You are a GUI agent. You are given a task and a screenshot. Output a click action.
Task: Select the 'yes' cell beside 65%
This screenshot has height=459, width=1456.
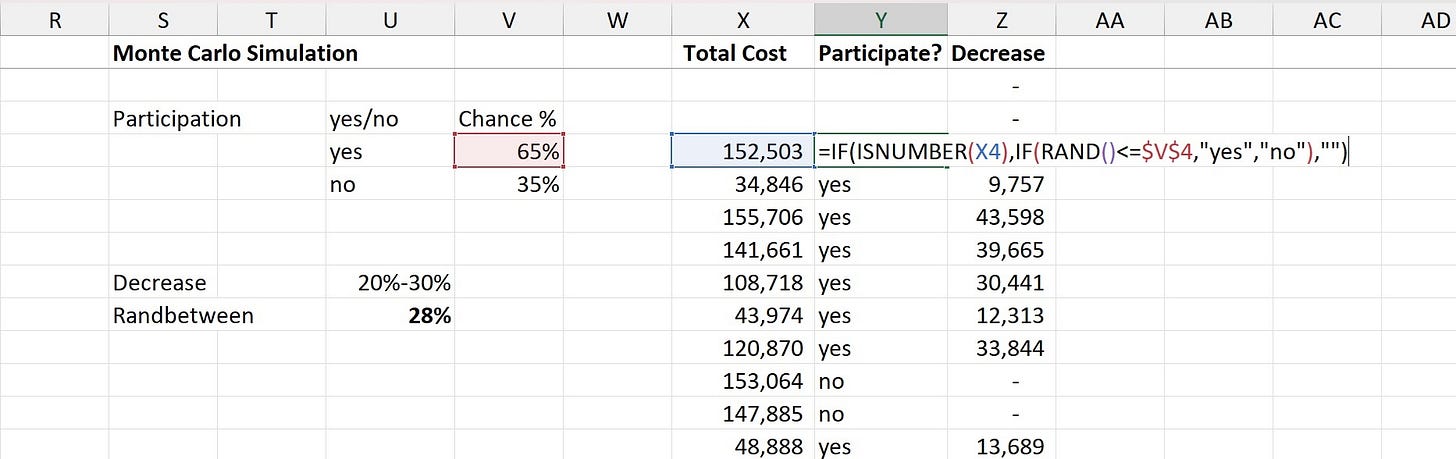[x=389, y=152]
